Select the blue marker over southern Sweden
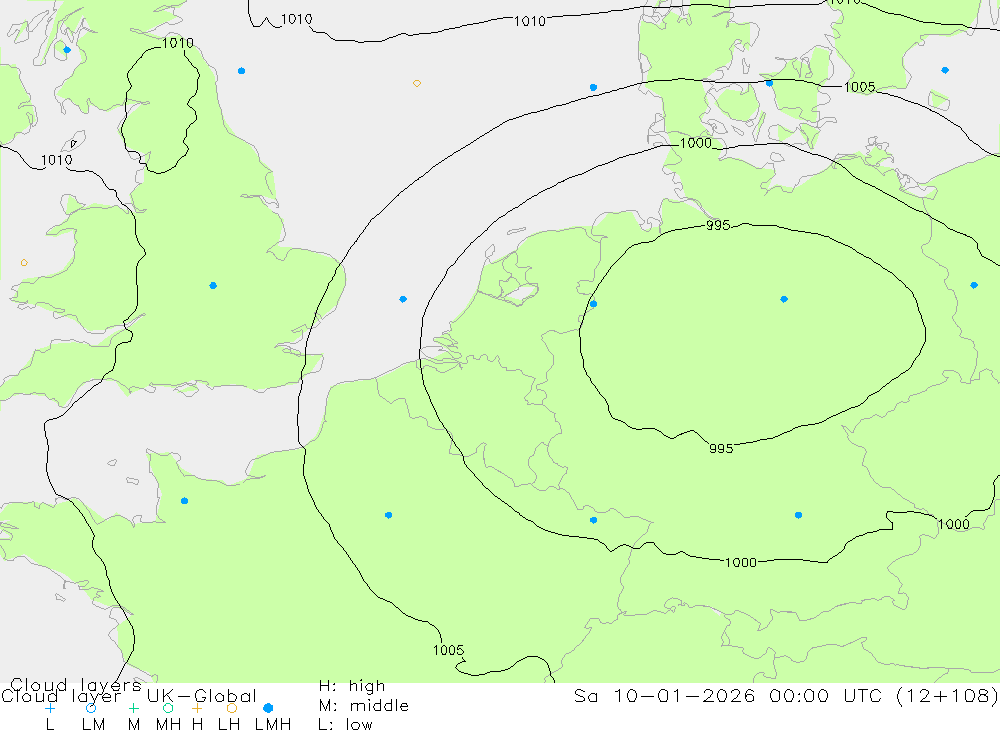The image size is (1000, 733). click(945, 70)
